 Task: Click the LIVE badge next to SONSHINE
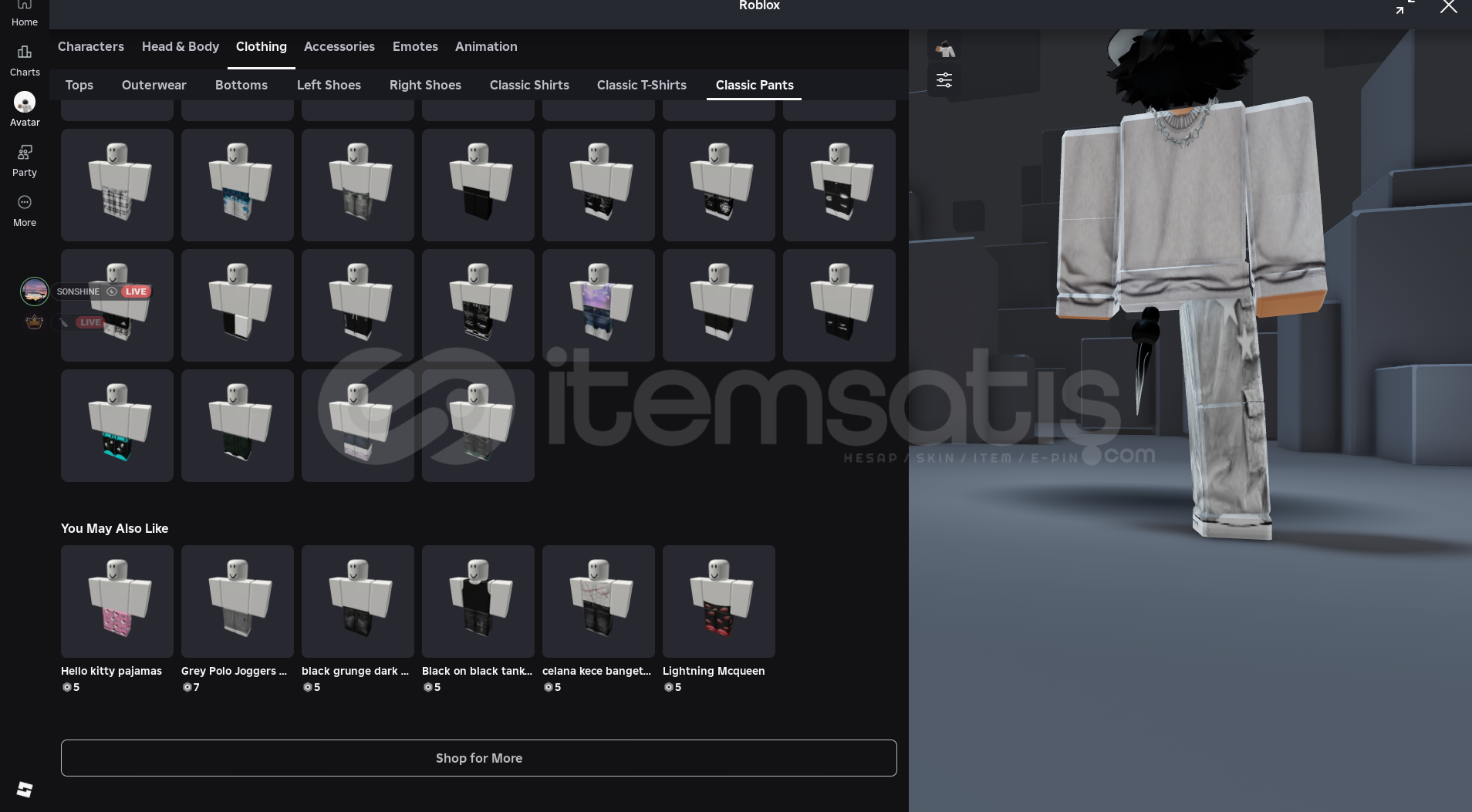coord(136,291)
